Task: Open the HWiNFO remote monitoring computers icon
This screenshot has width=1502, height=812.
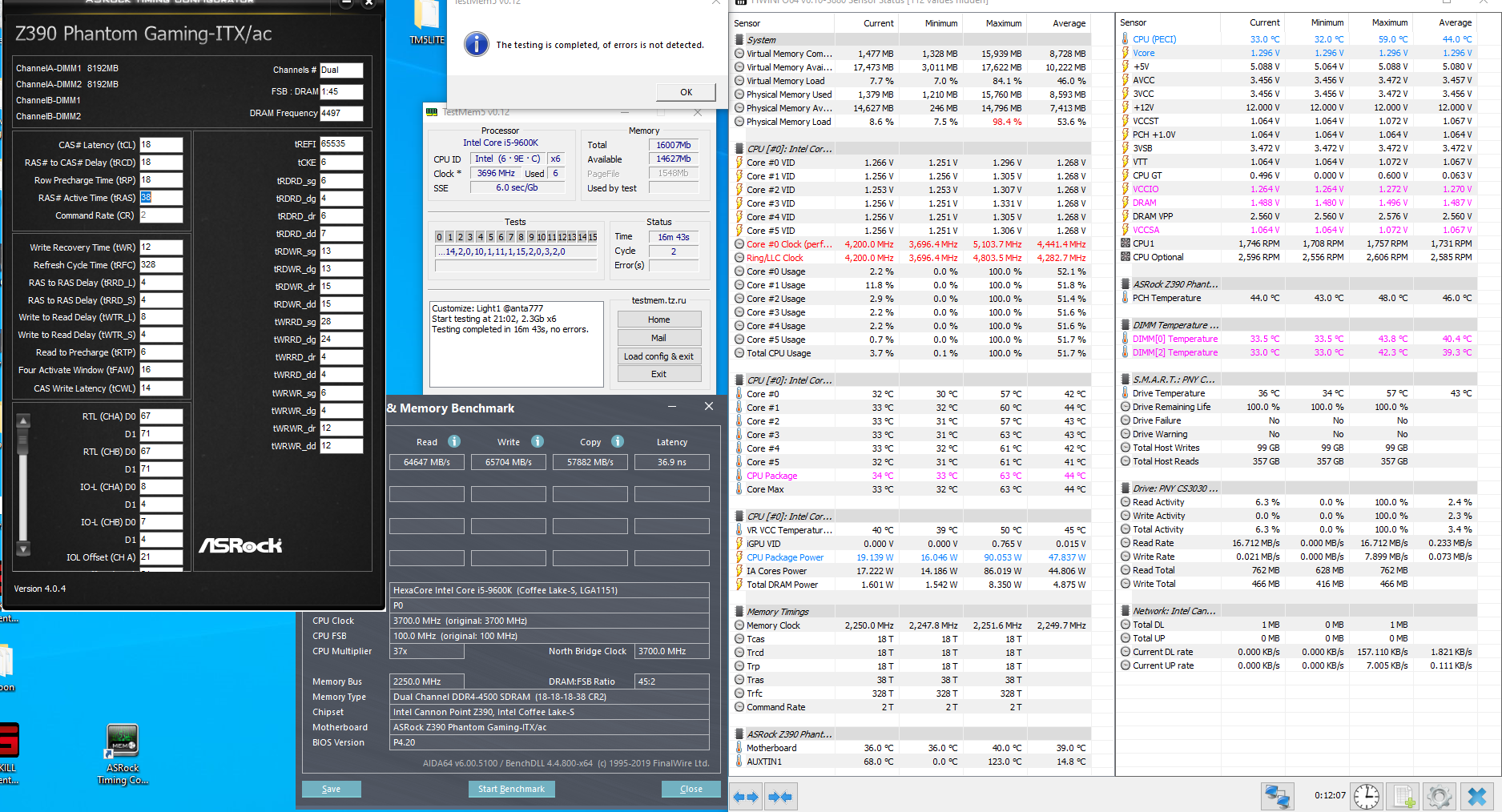Action: 1277,796
